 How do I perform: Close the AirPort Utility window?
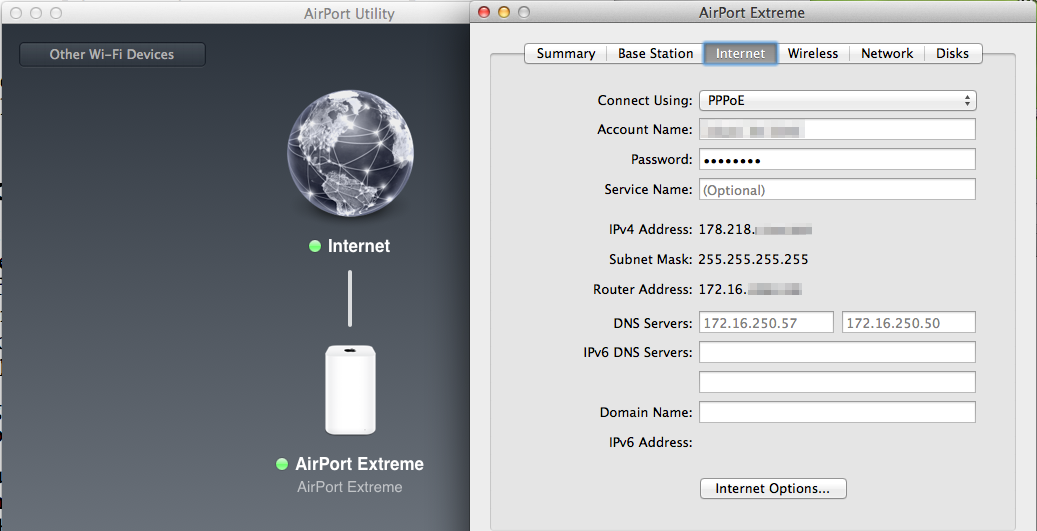(16, 13)
